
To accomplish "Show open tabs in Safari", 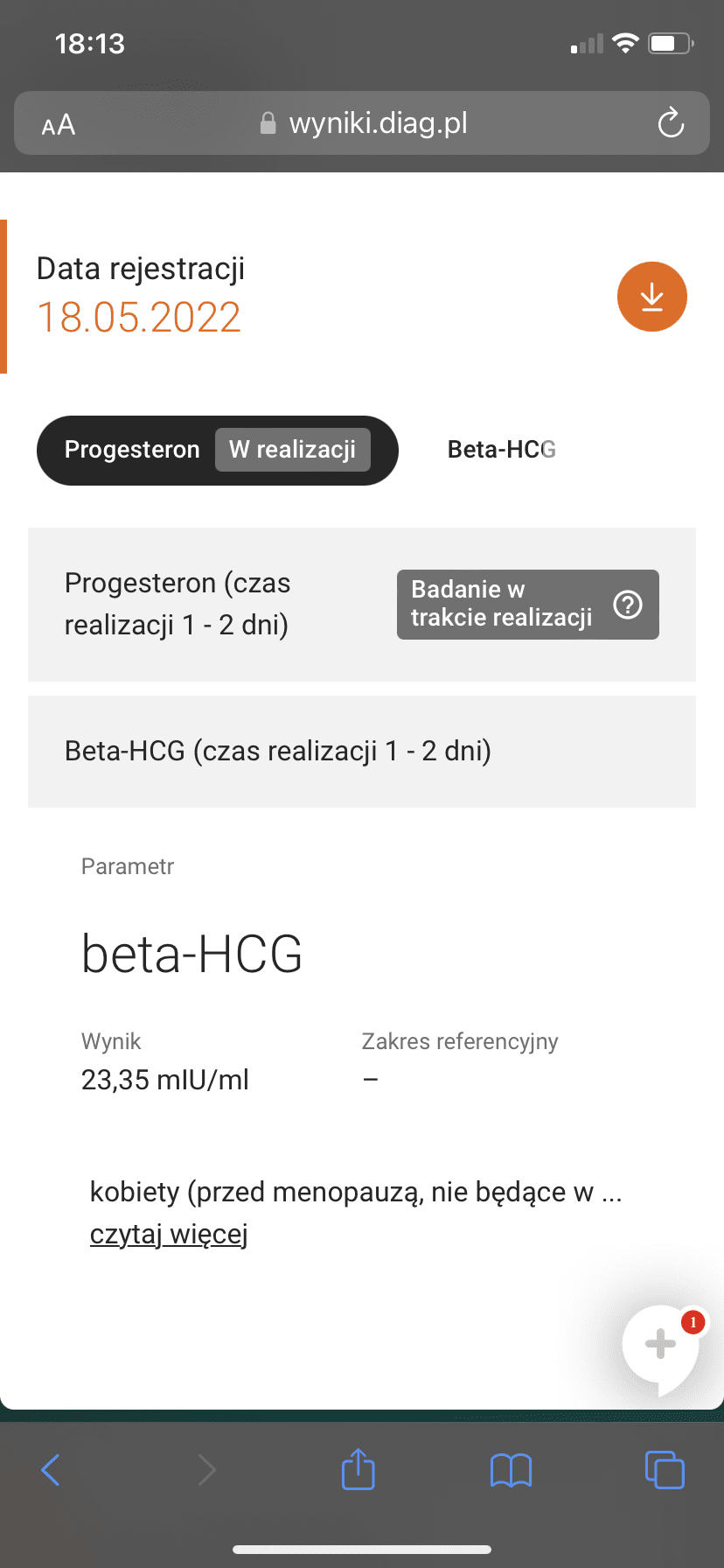I will [x=665, y=1470].
